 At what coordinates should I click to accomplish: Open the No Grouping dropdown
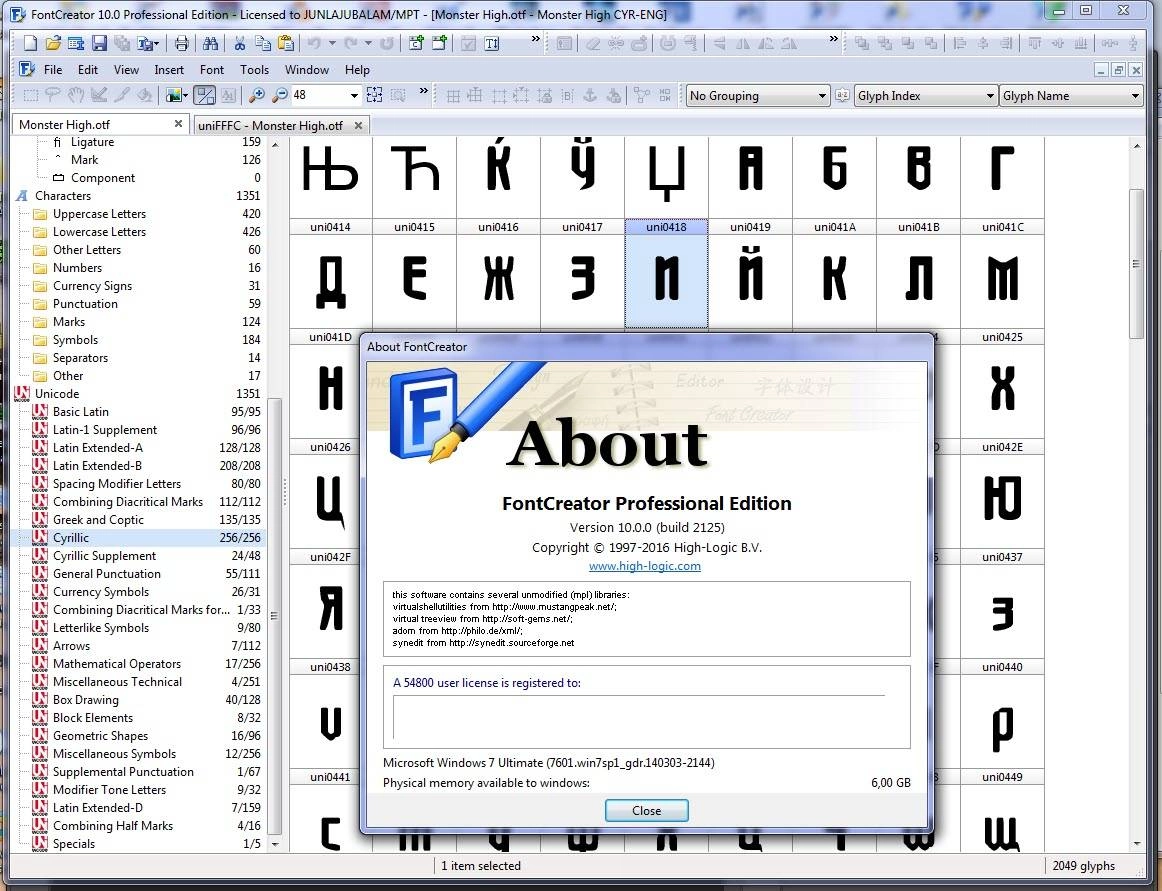tap(757, 96)
